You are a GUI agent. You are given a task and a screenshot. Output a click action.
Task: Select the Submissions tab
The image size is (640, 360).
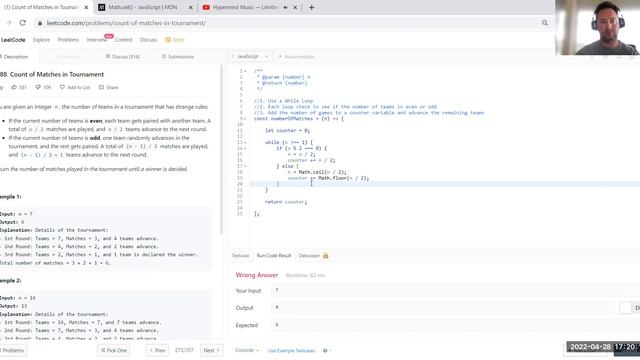point(178,57)
